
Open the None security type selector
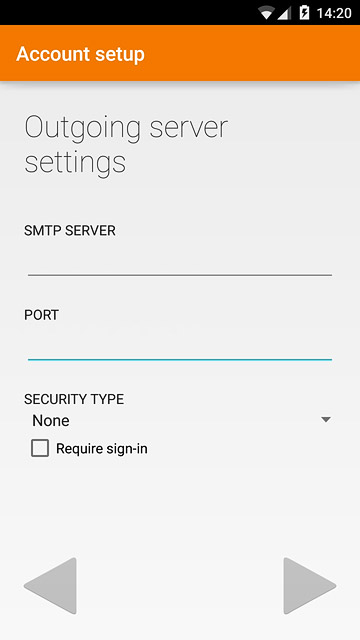tap(180, 420)
